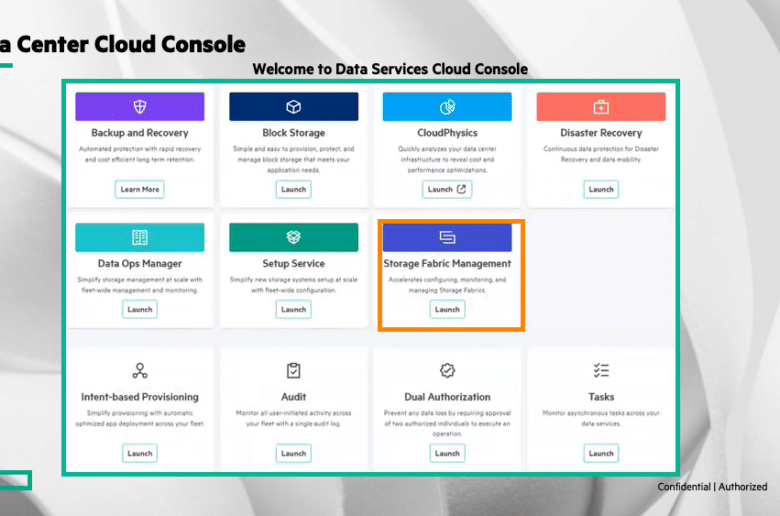Click the Block Storage title

(x=293, y=133)
